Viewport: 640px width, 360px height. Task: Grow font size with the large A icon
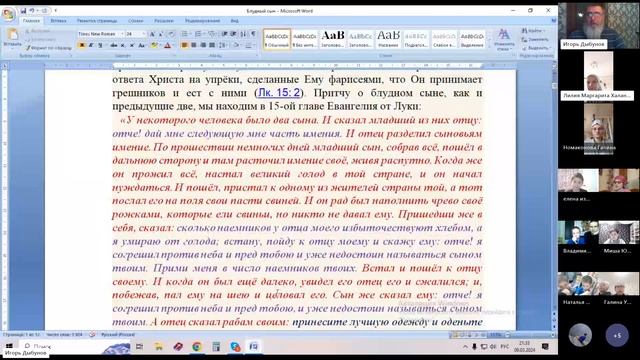coord(152,34)
